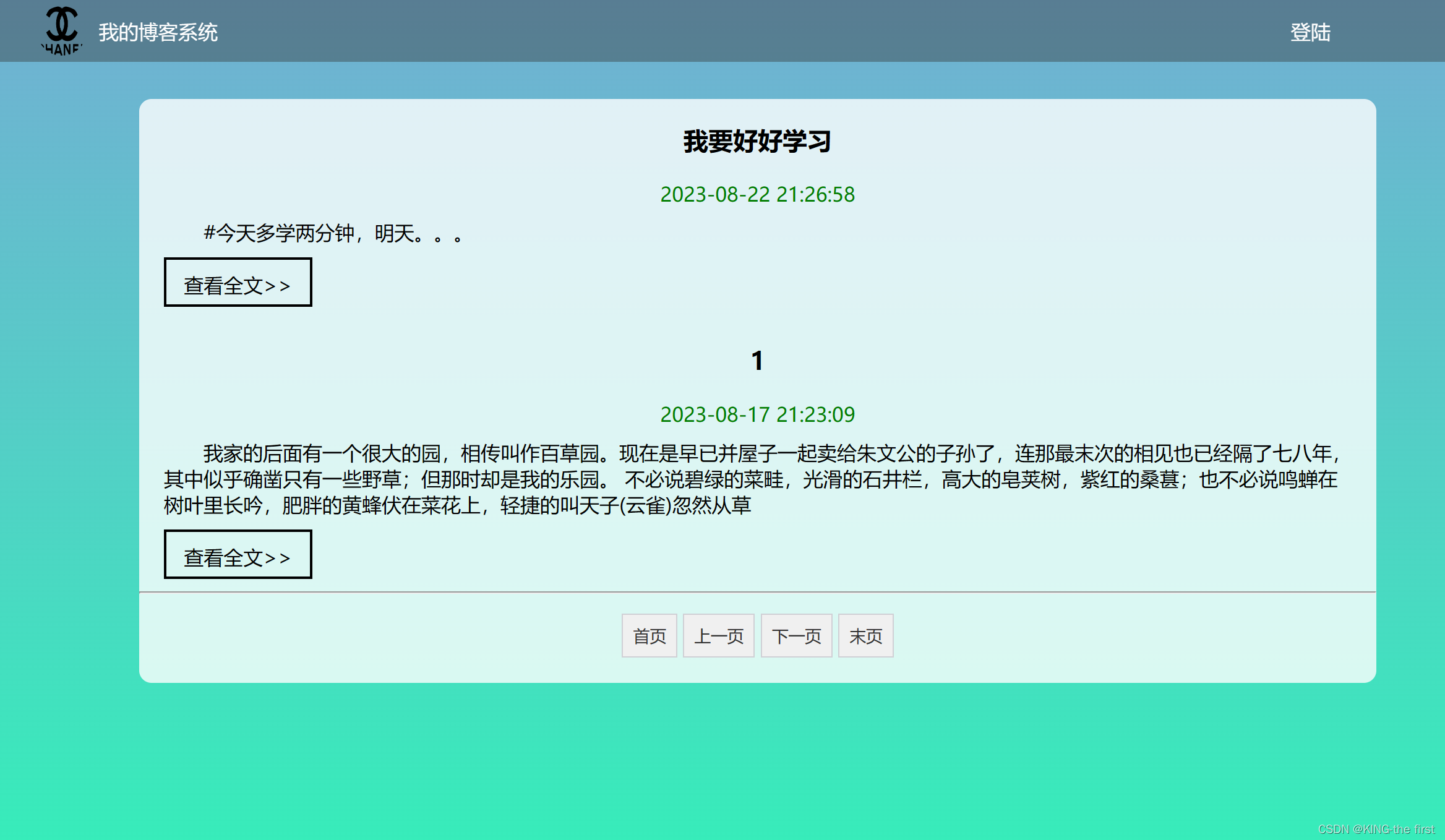Jump to 末页 last page
The image size is (1445, 840).
tap(865, 635)
